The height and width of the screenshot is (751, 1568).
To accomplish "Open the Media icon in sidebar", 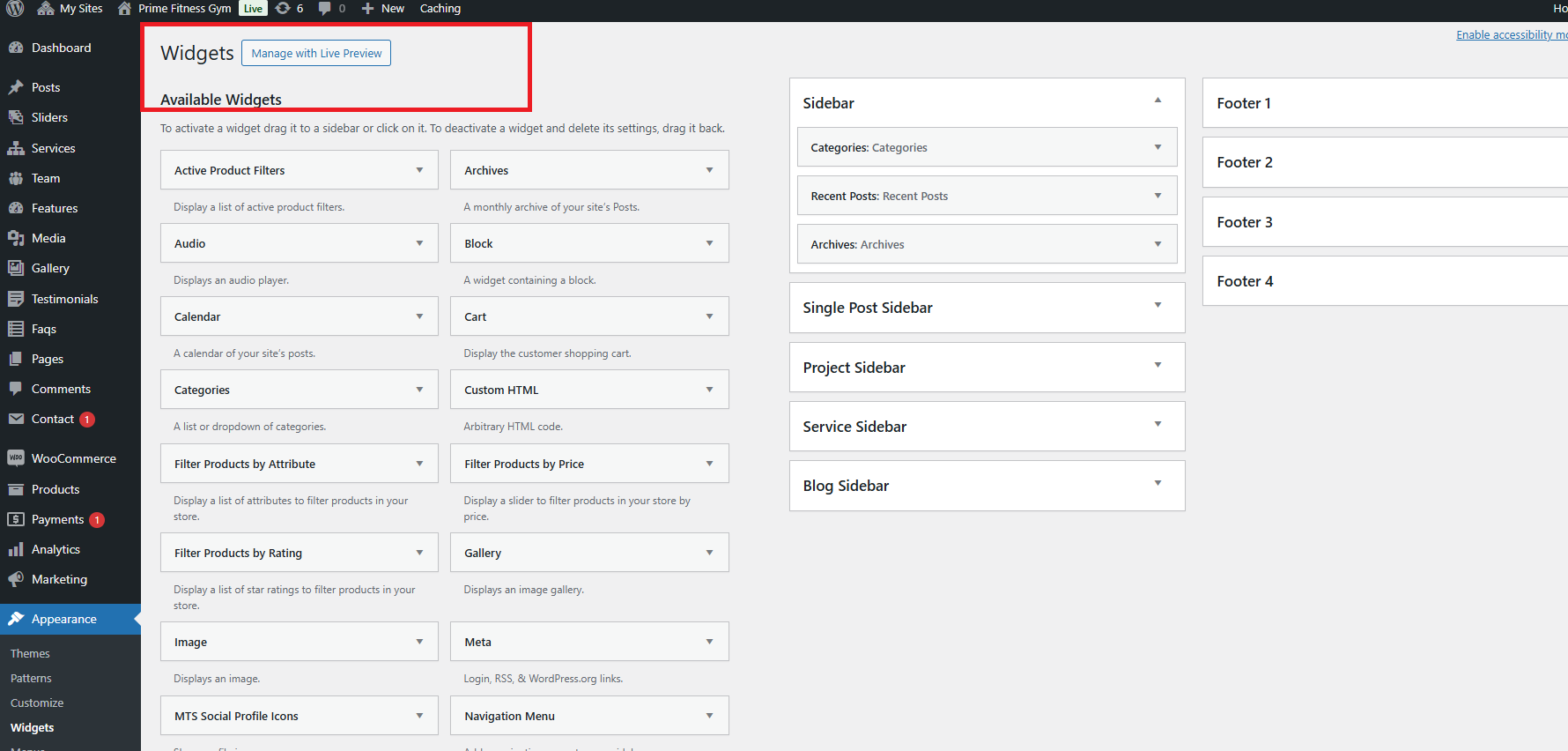I will click(16, 238).
